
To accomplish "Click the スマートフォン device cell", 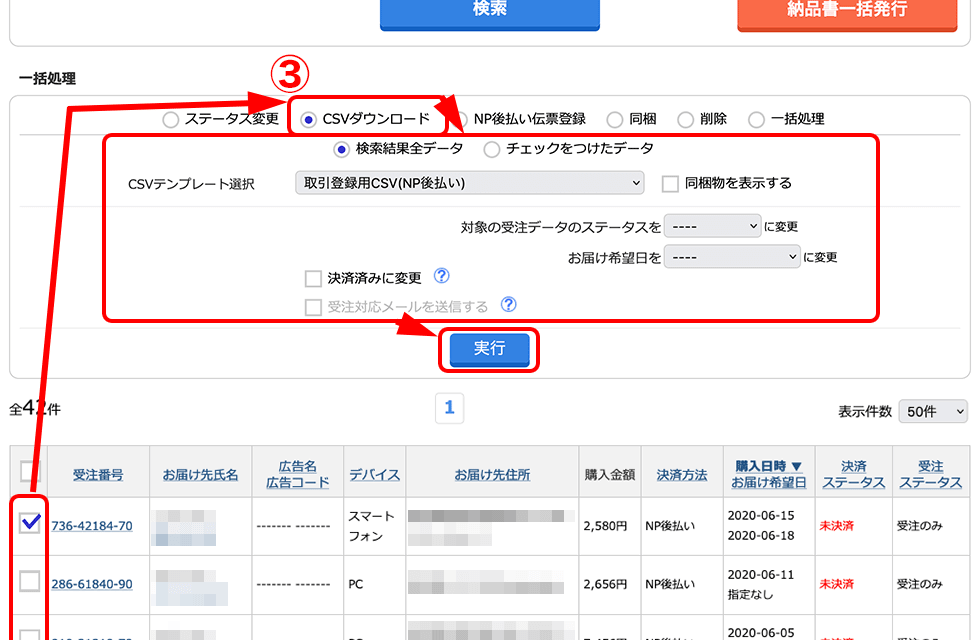I will click(372, 526).
